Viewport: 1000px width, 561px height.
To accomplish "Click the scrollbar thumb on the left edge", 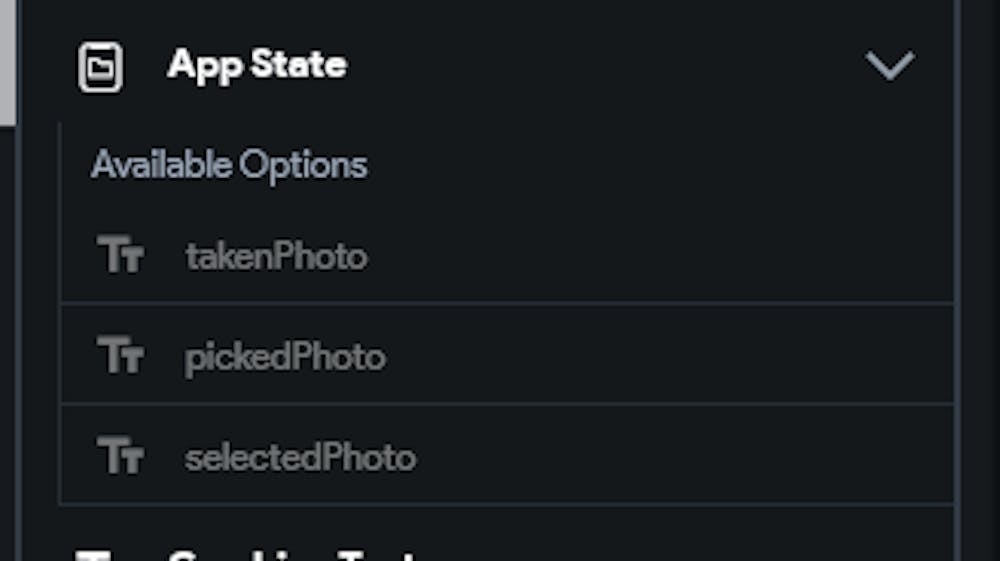I will 7,60.
